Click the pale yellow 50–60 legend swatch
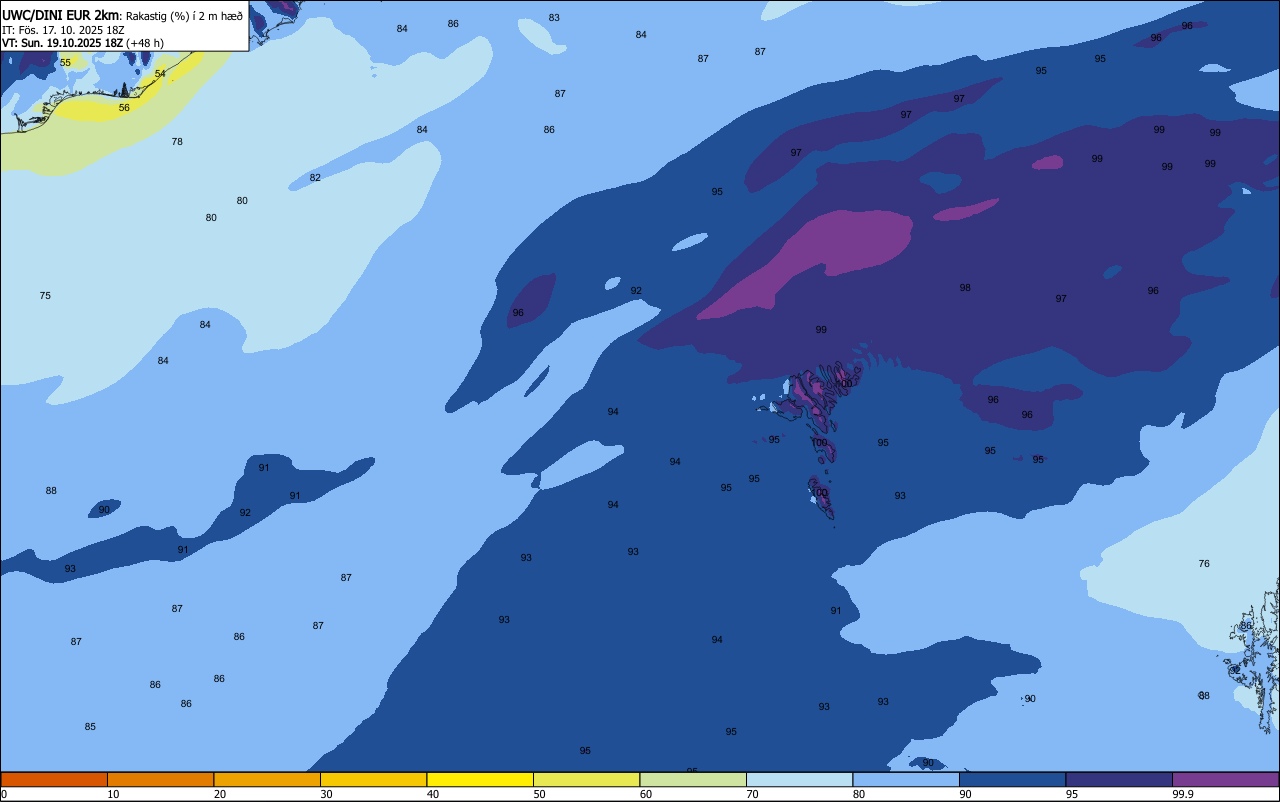This screenshot has width=1280, height=802. 586,779
